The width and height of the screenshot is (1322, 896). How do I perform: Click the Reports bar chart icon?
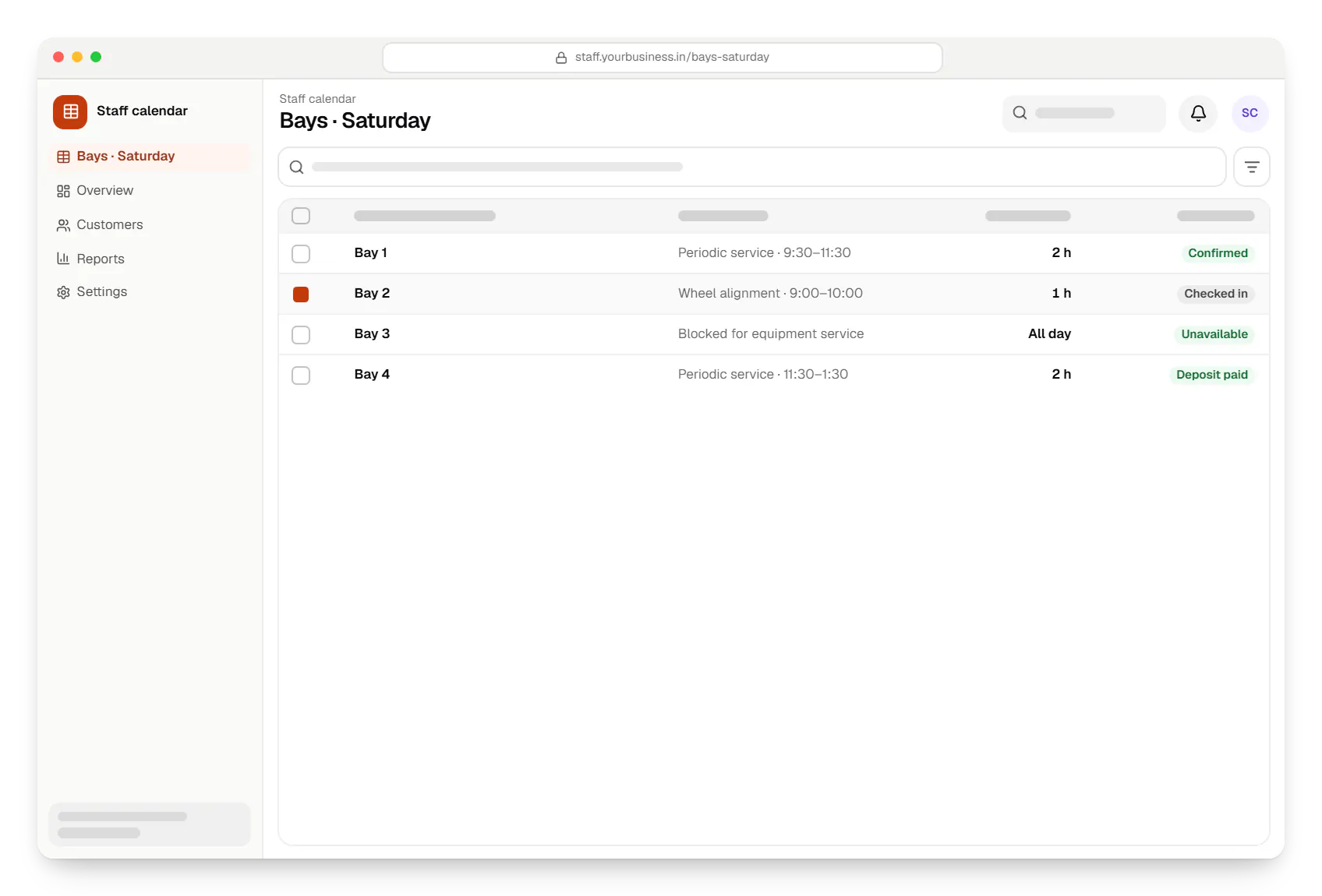click(64, 259)
